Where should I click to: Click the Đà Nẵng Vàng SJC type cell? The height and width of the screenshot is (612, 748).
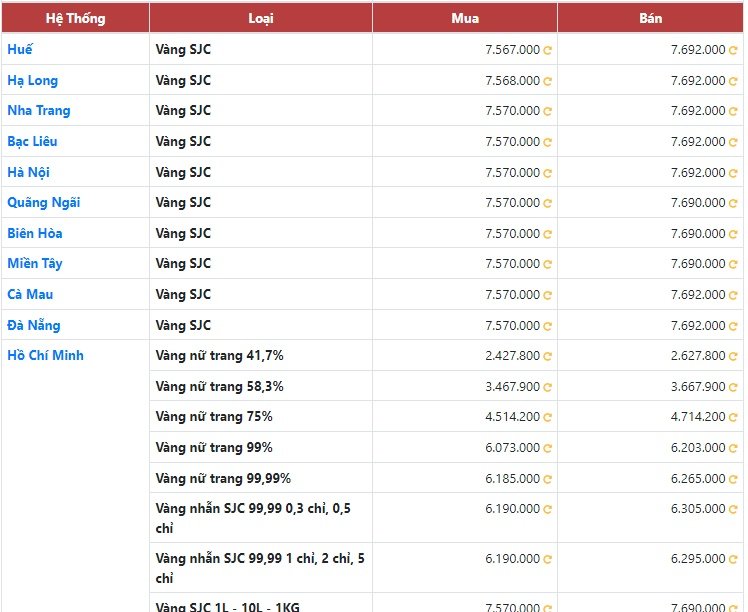click(261, 325)
